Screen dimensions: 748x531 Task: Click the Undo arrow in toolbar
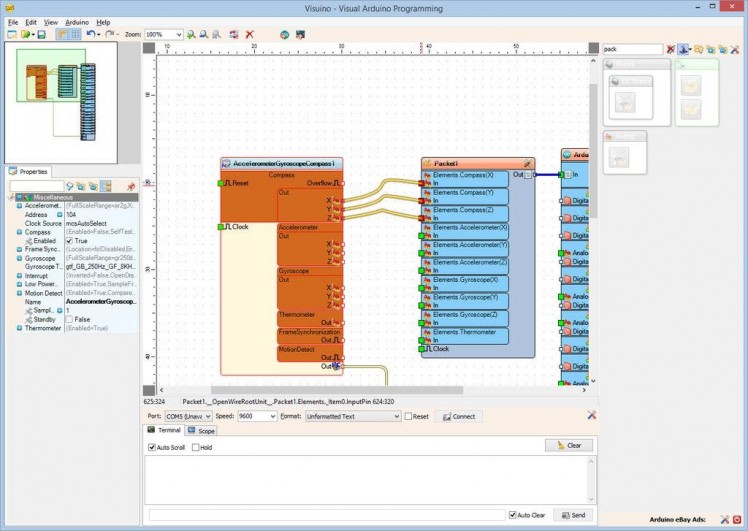click(91, 34)
